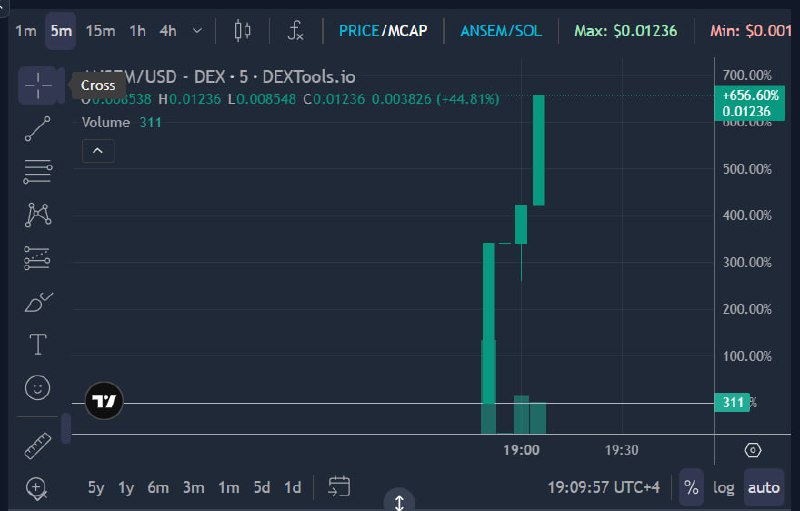Image resolution: width=800 pixels, height=511 pixels.
Task: Select the Measure ruler tool
Action: (x=38, y=446)
